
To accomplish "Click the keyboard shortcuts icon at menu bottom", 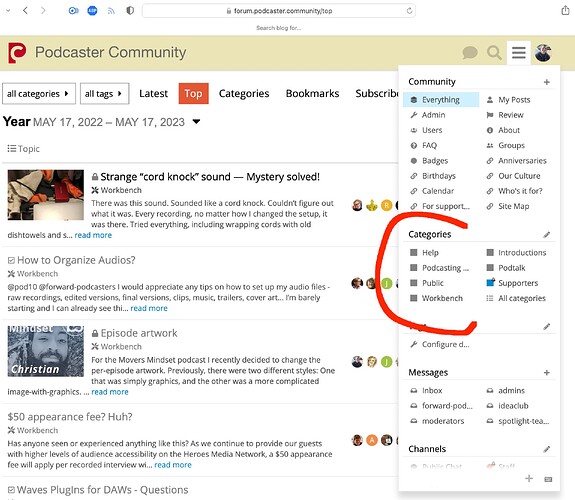I will point(548,479).
